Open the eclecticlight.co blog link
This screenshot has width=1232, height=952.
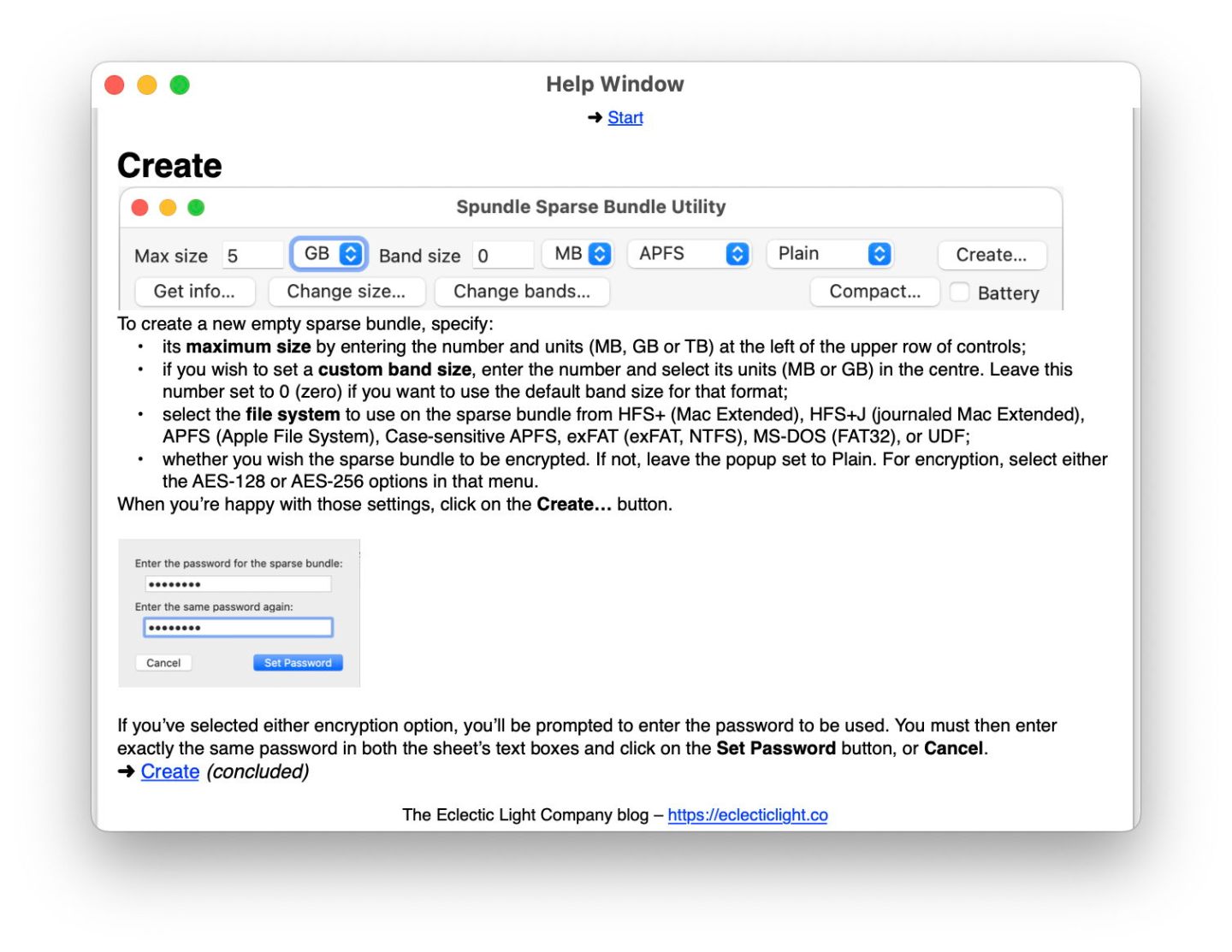pos(748,815)
